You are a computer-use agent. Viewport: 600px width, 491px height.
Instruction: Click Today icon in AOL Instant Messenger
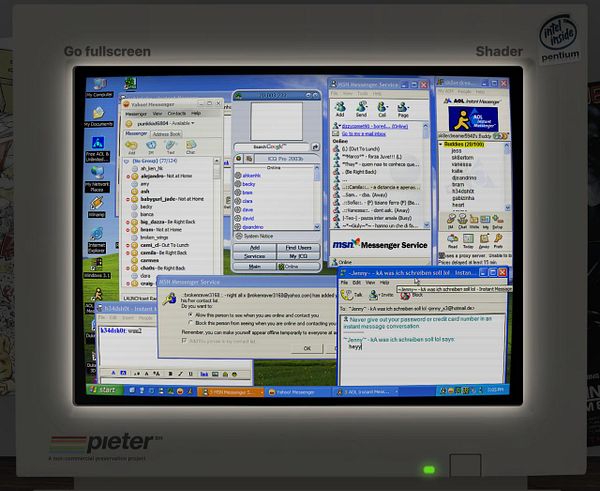tap(468, 241)
